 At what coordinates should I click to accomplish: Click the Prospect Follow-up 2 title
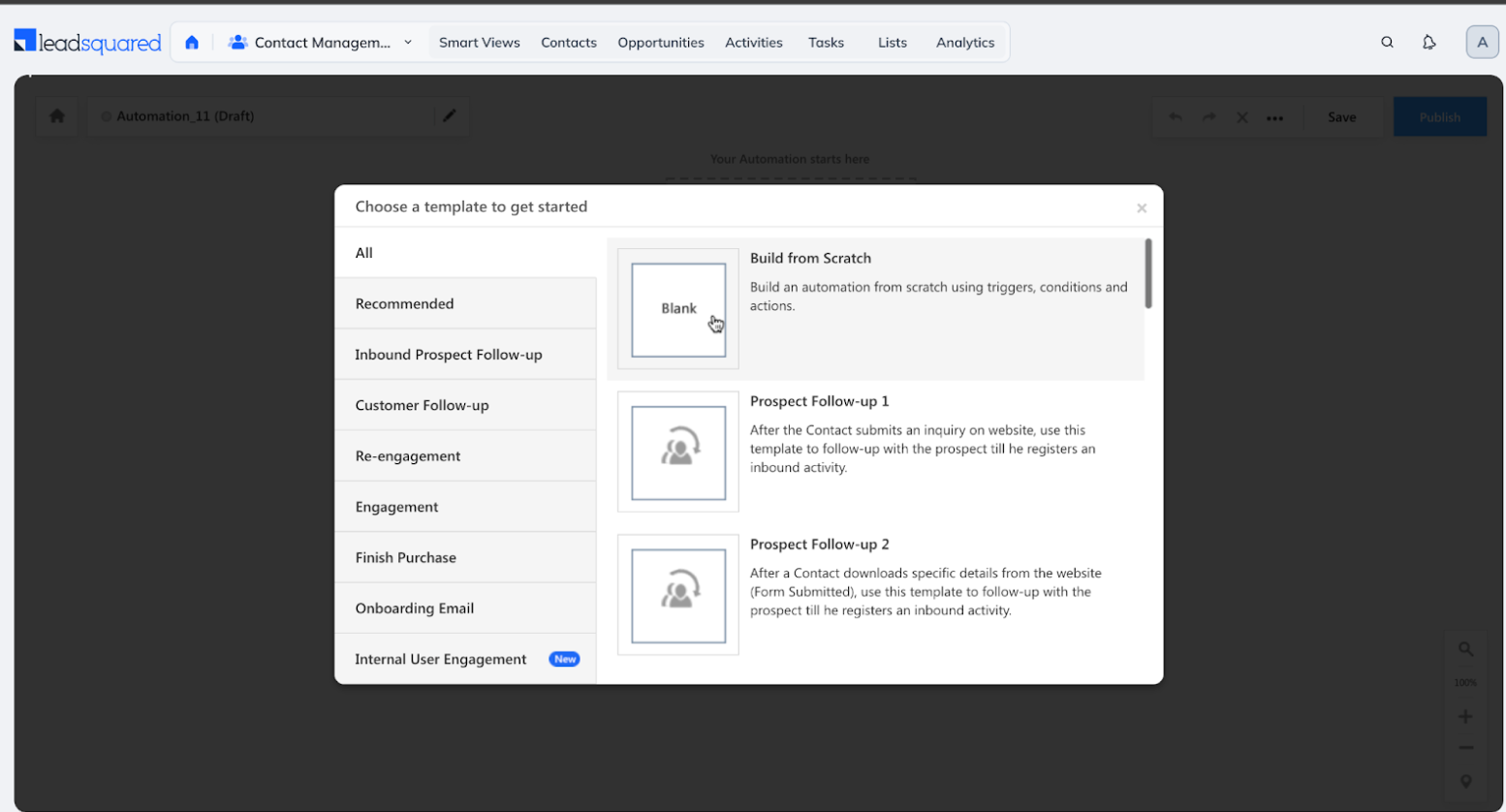tap(819, 545)
